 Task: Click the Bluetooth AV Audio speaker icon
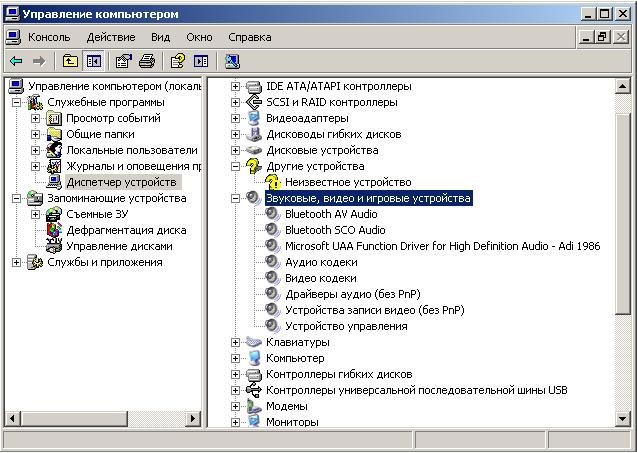[273, 214]
